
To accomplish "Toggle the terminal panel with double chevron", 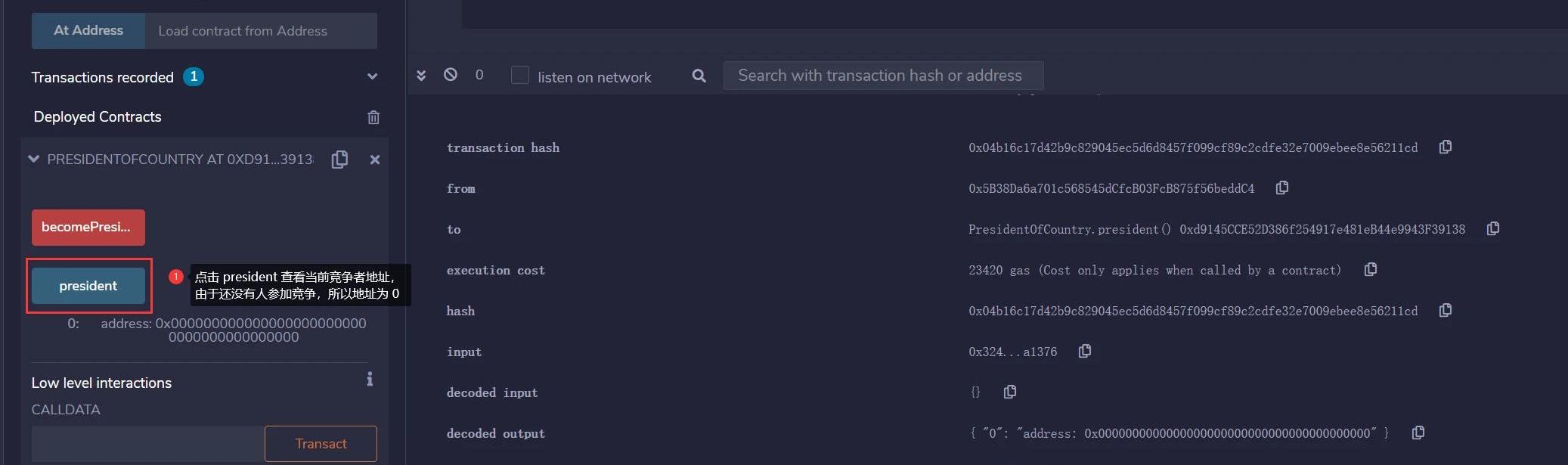I will click(x=421, y=75).
